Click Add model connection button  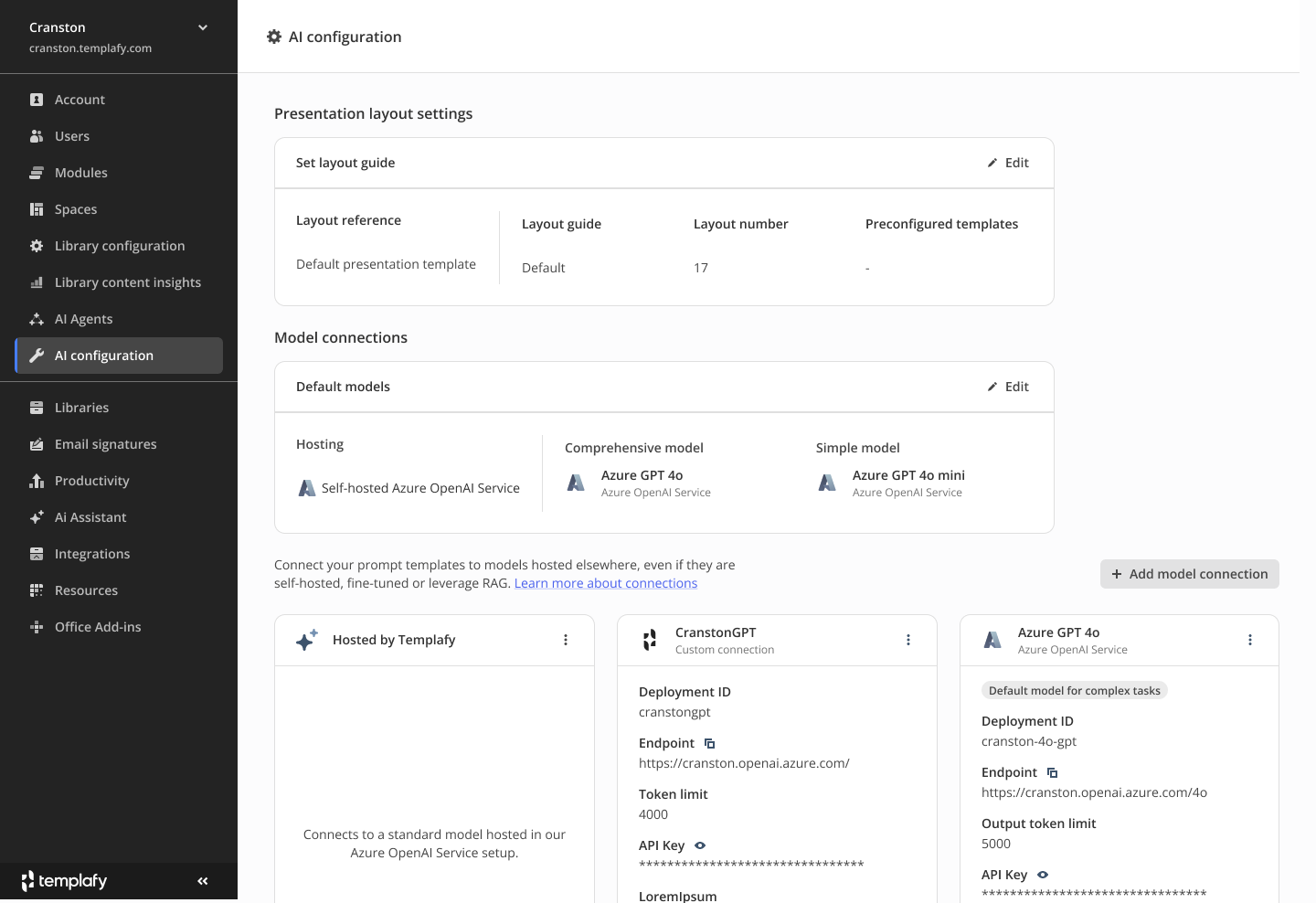coord(1190,574)
